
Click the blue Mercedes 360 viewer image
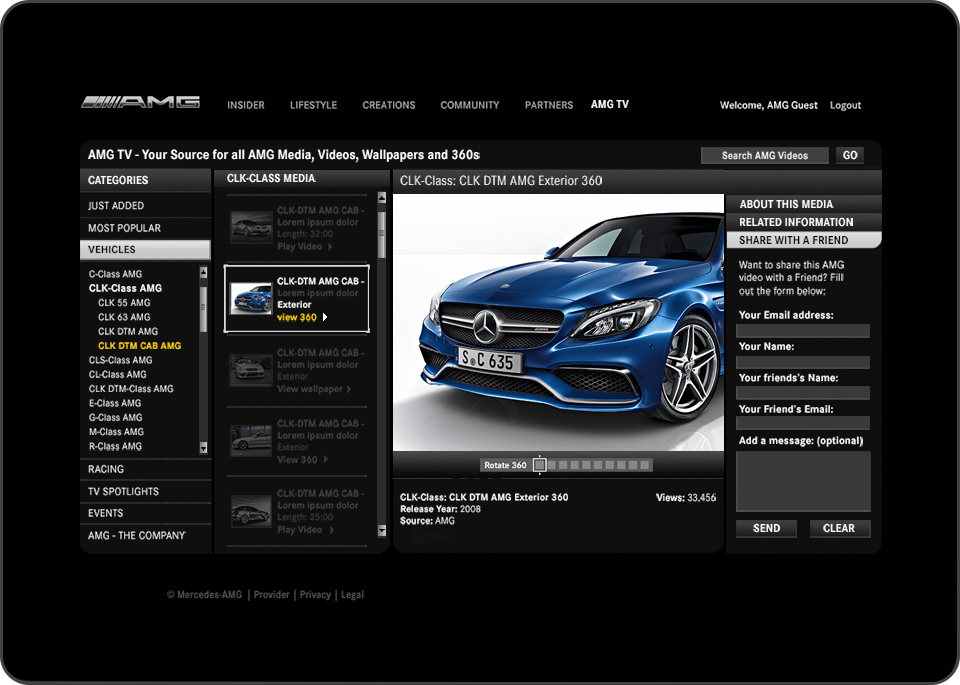point(558,323)
